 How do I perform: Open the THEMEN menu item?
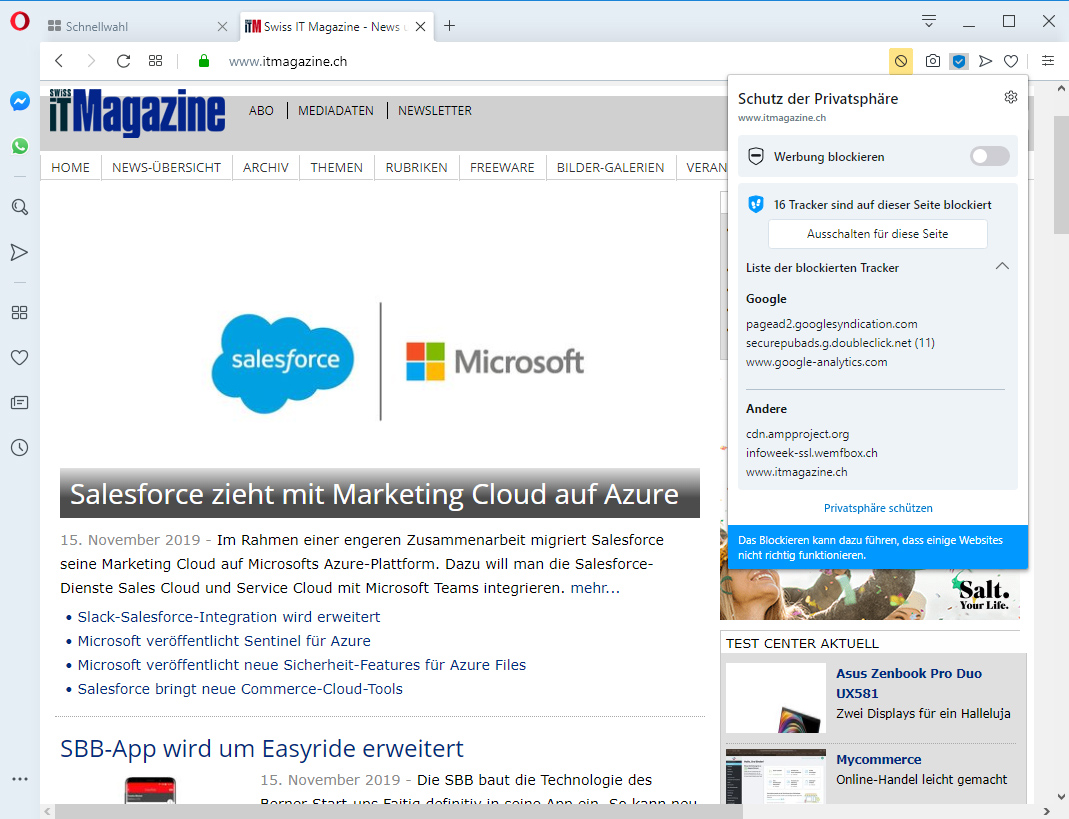pos(337,167)
